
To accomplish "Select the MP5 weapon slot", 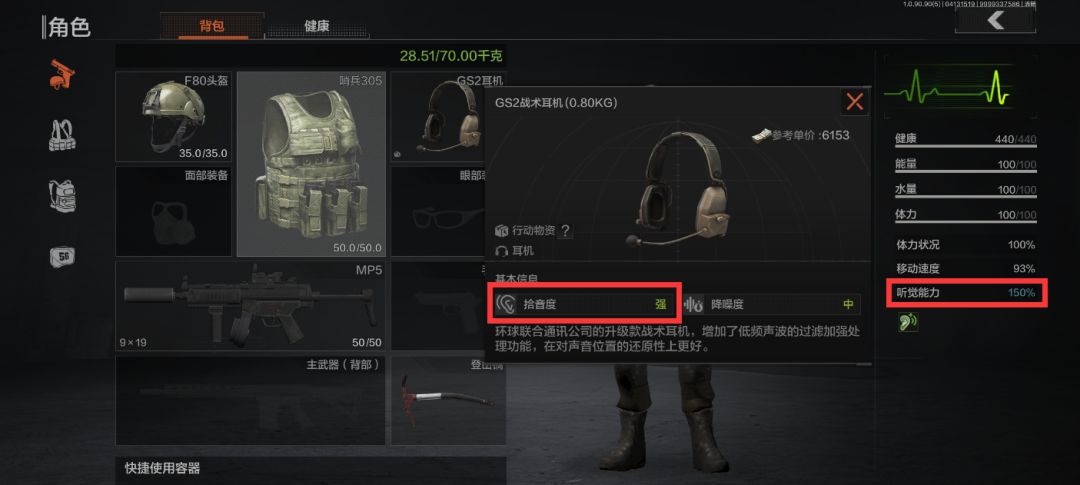I will [250, 306].
